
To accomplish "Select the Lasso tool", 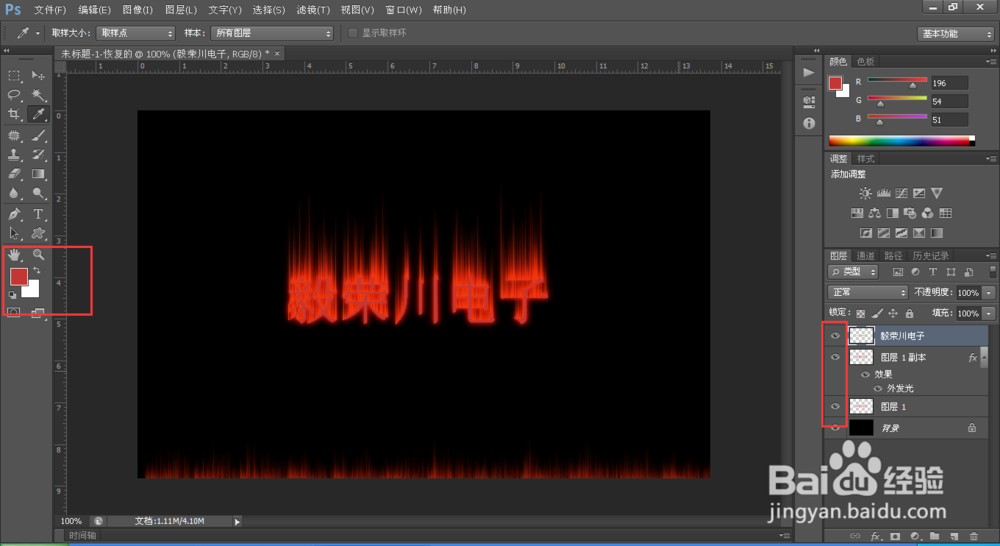I will click(14, 95).
